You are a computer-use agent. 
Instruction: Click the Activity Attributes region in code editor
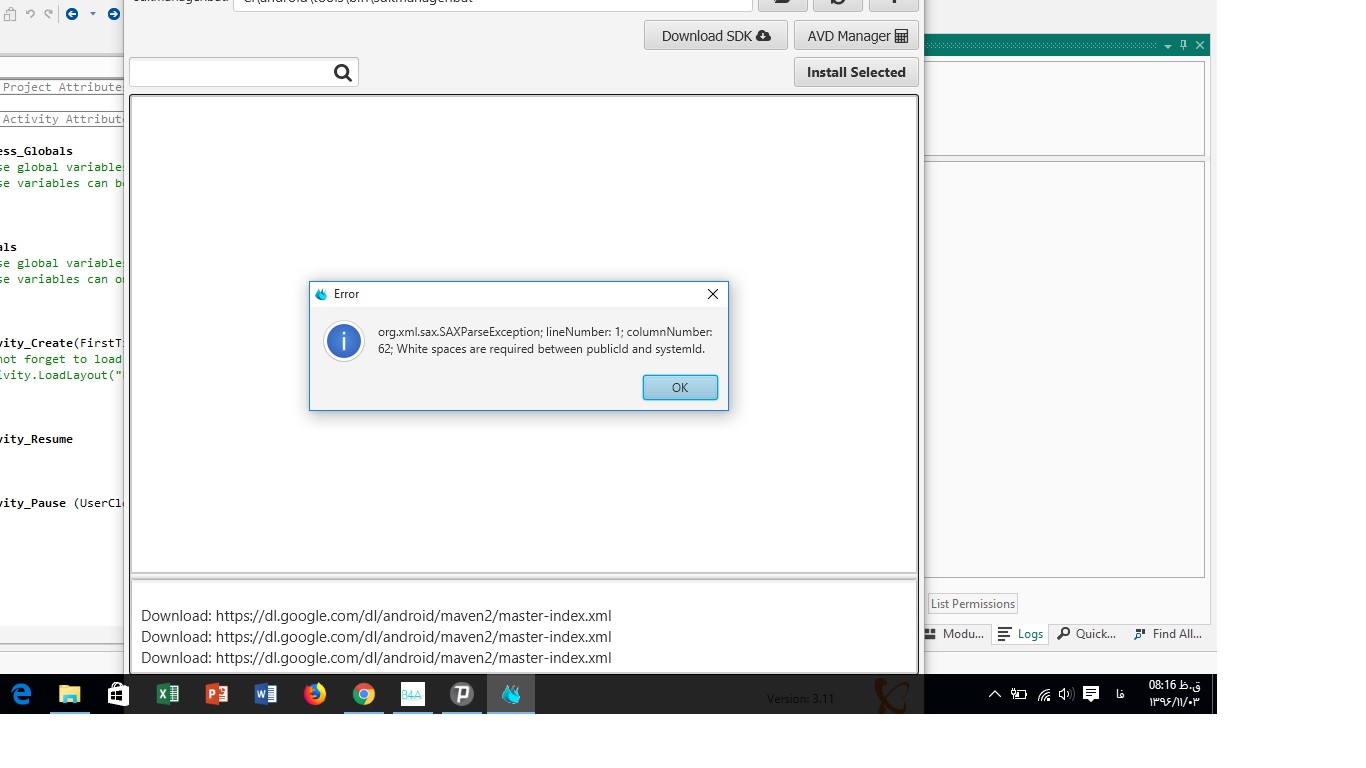point(63,119)
